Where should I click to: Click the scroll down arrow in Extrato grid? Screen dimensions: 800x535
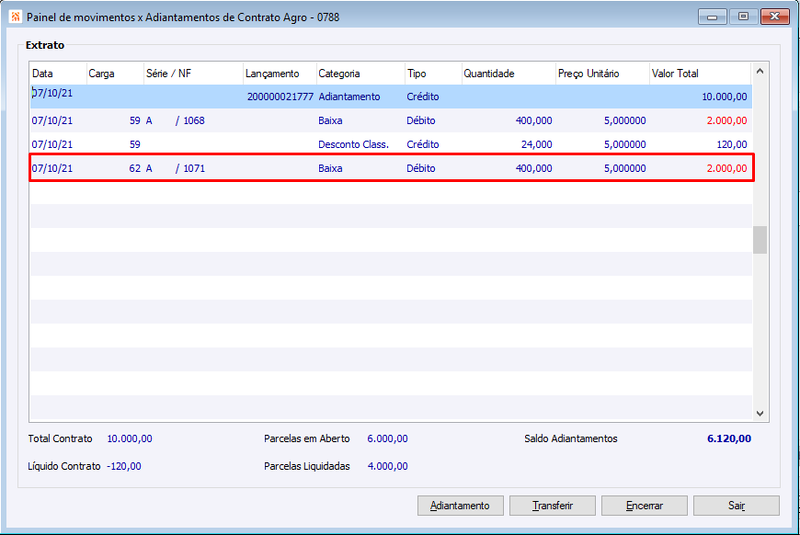760,413
